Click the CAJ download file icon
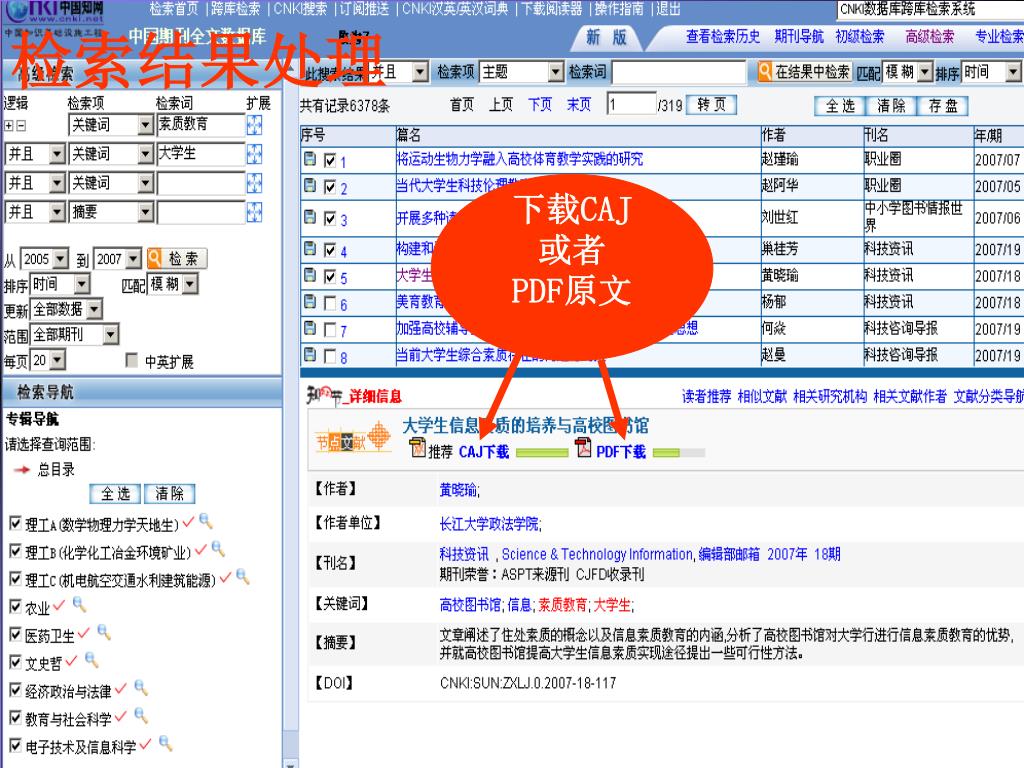This screenshot has height=768, width=1024. pyautogui.click(x=417, y=449)
